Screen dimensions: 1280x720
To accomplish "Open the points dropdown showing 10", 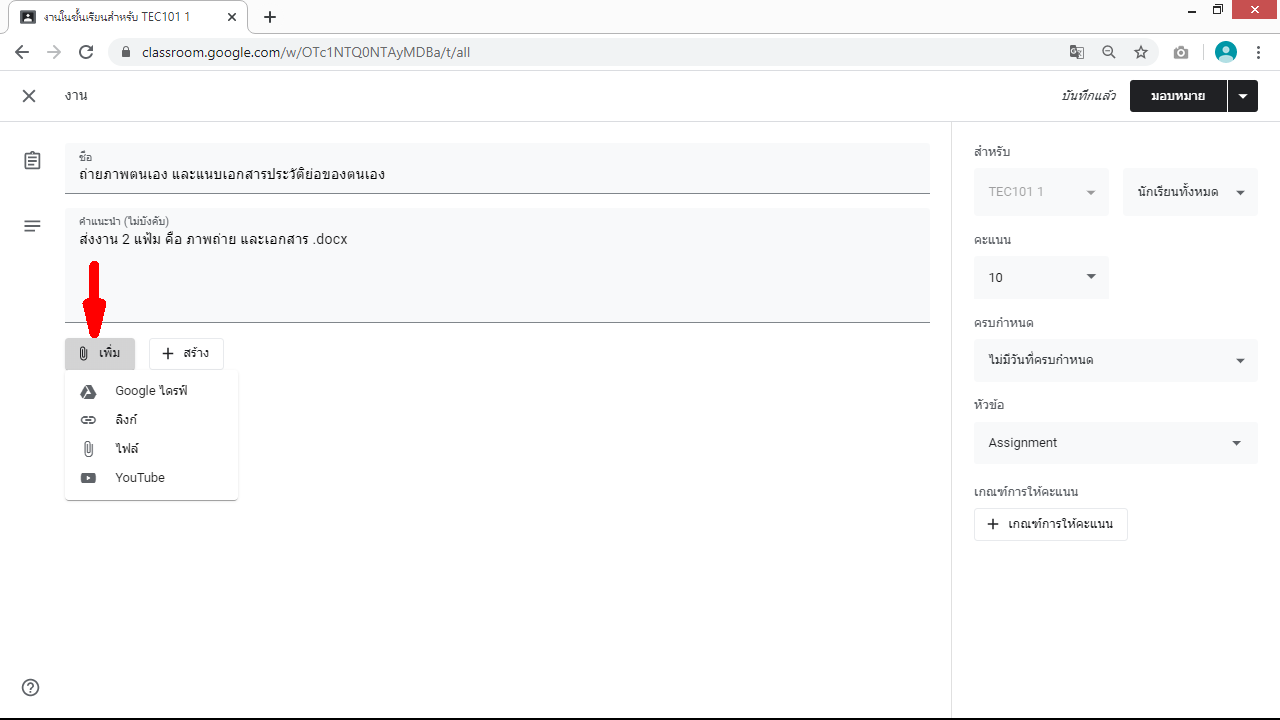I will [x=1041, y=277].
